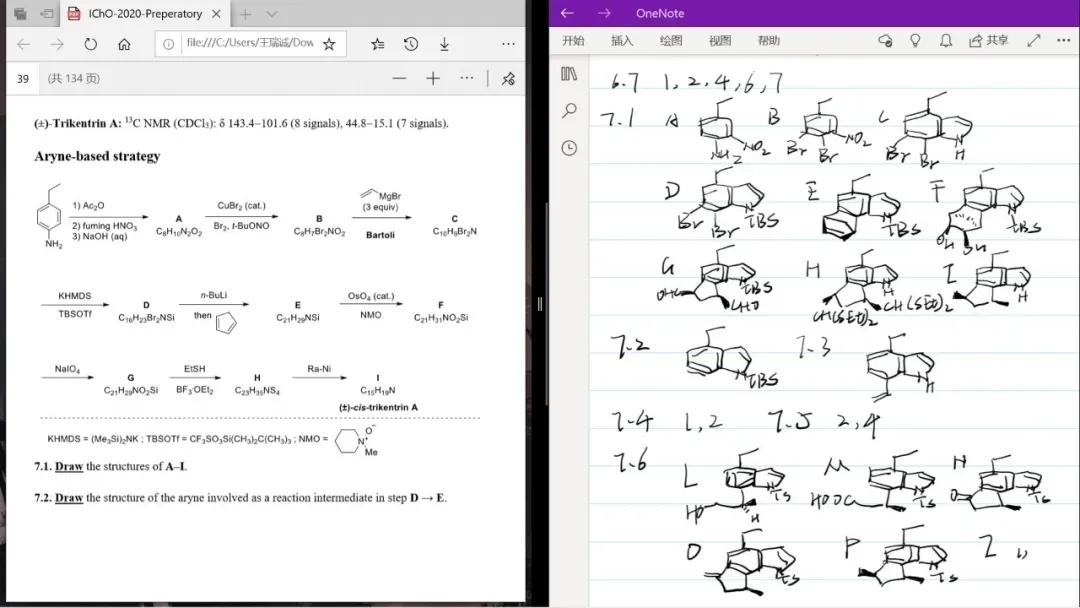Open OneNote notebook navigation panel

click(x=569, y=74)
